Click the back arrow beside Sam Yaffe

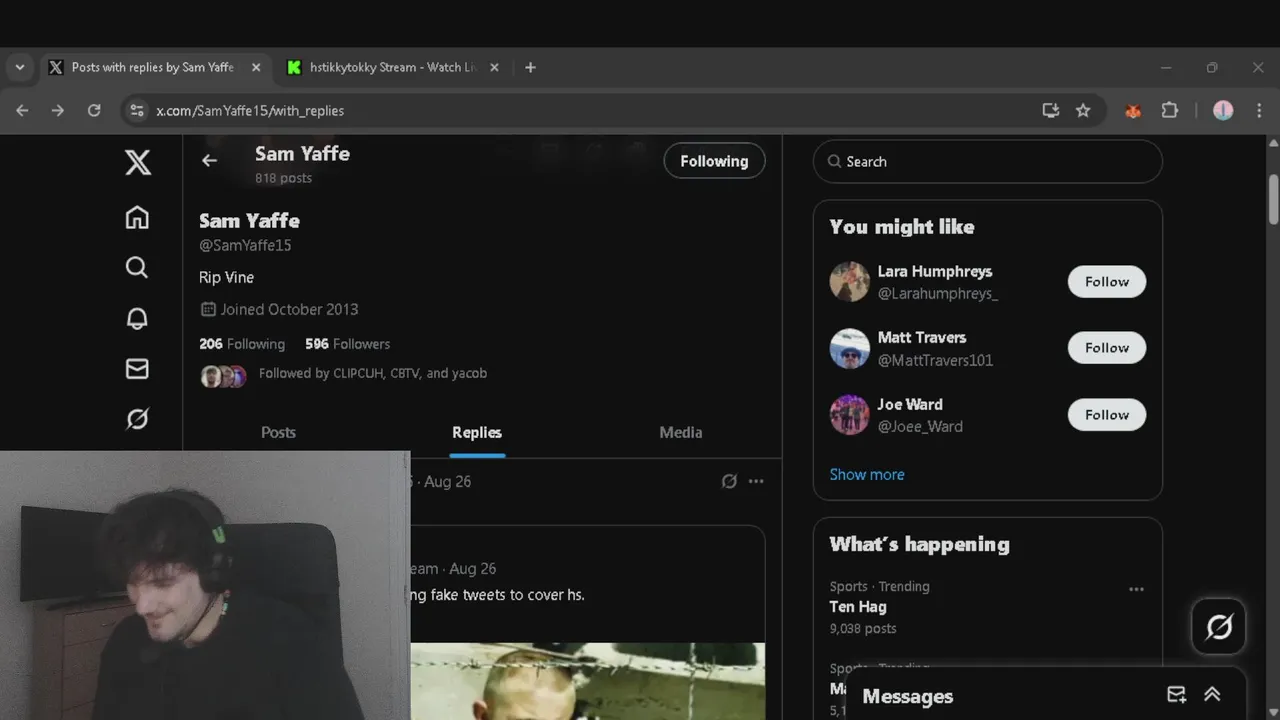point(209,160)
